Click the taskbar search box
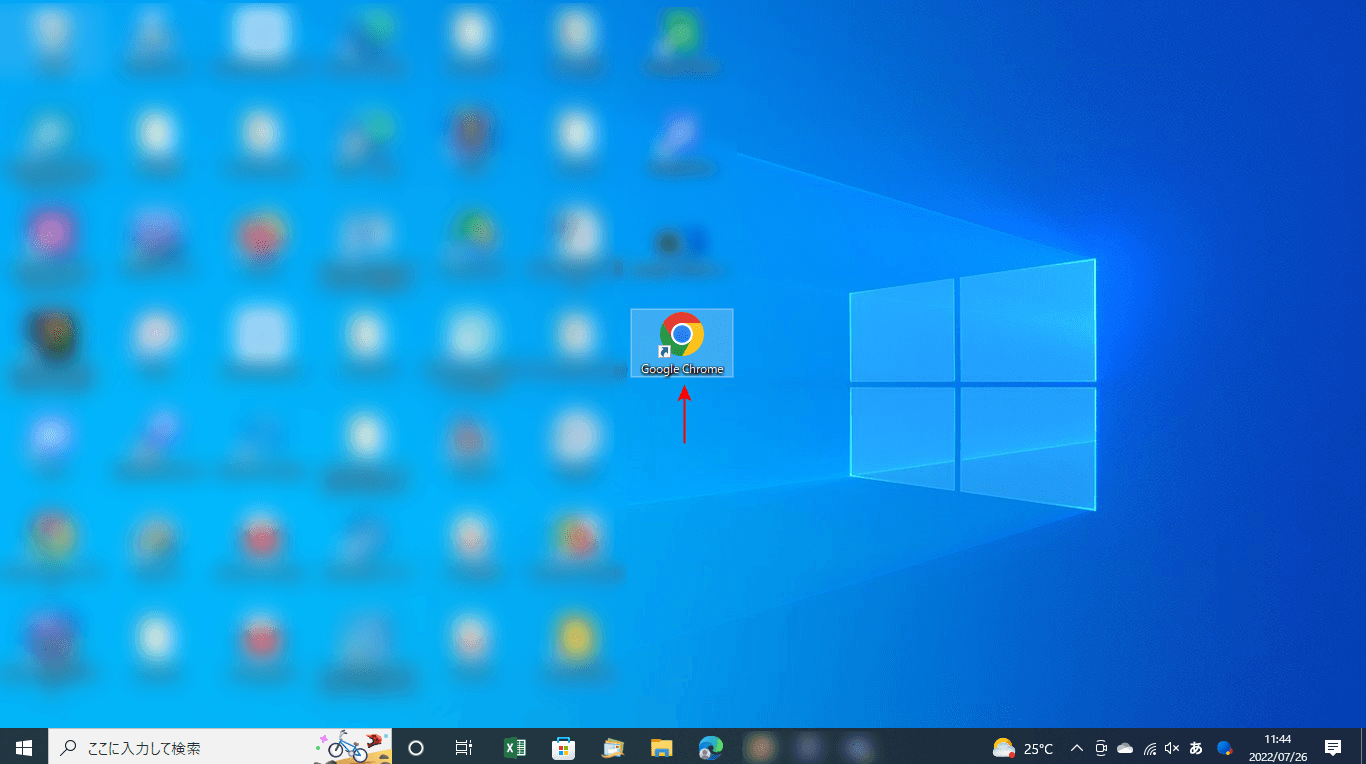1366x764 pixels. tap(220, 747)
